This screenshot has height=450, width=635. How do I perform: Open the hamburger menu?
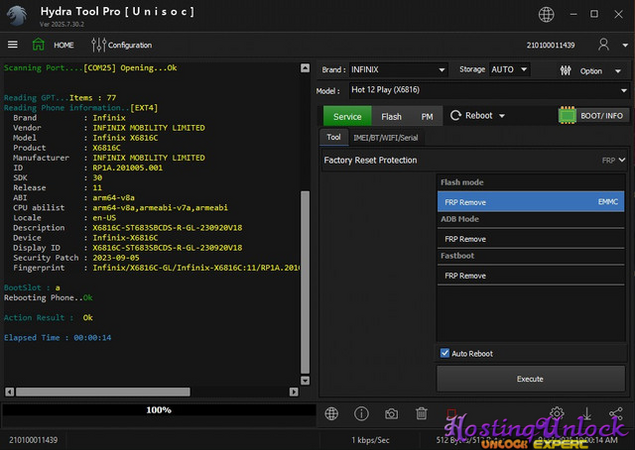tap(13, 45)
